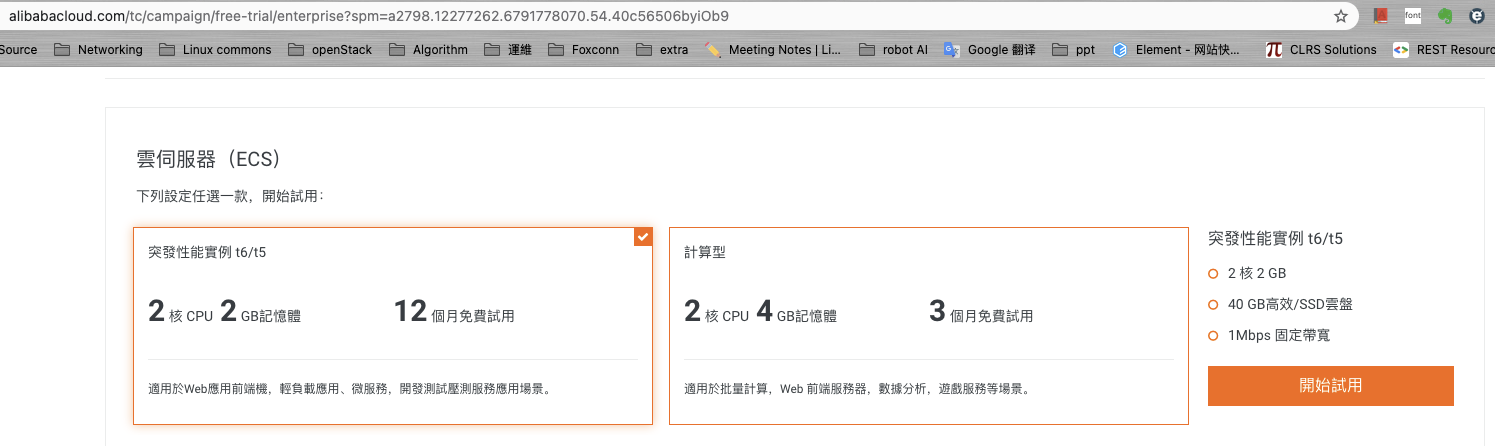Image resolution: width=1495 pixels, height=446 pixels.
Task: Expand the Networking bookmark folder
Action: click(98, 50)
